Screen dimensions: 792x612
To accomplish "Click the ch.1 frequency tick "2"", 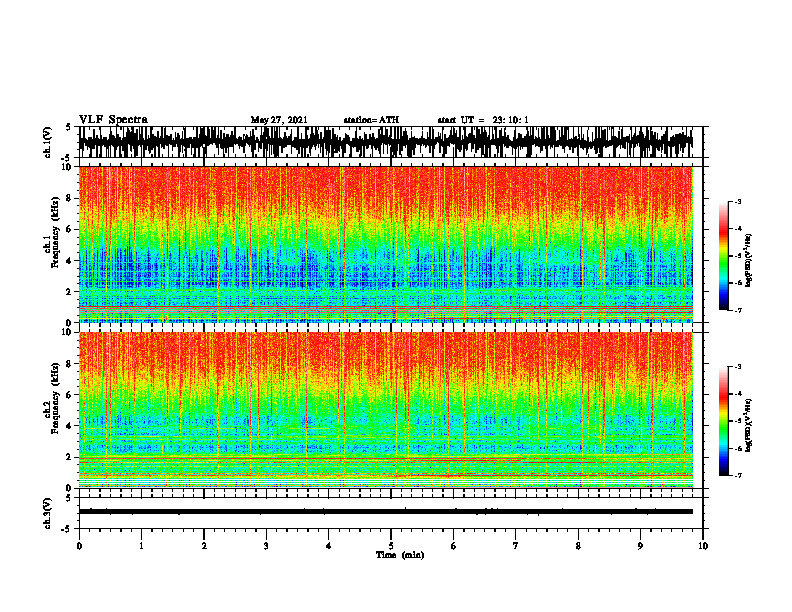I will (69, 292).
